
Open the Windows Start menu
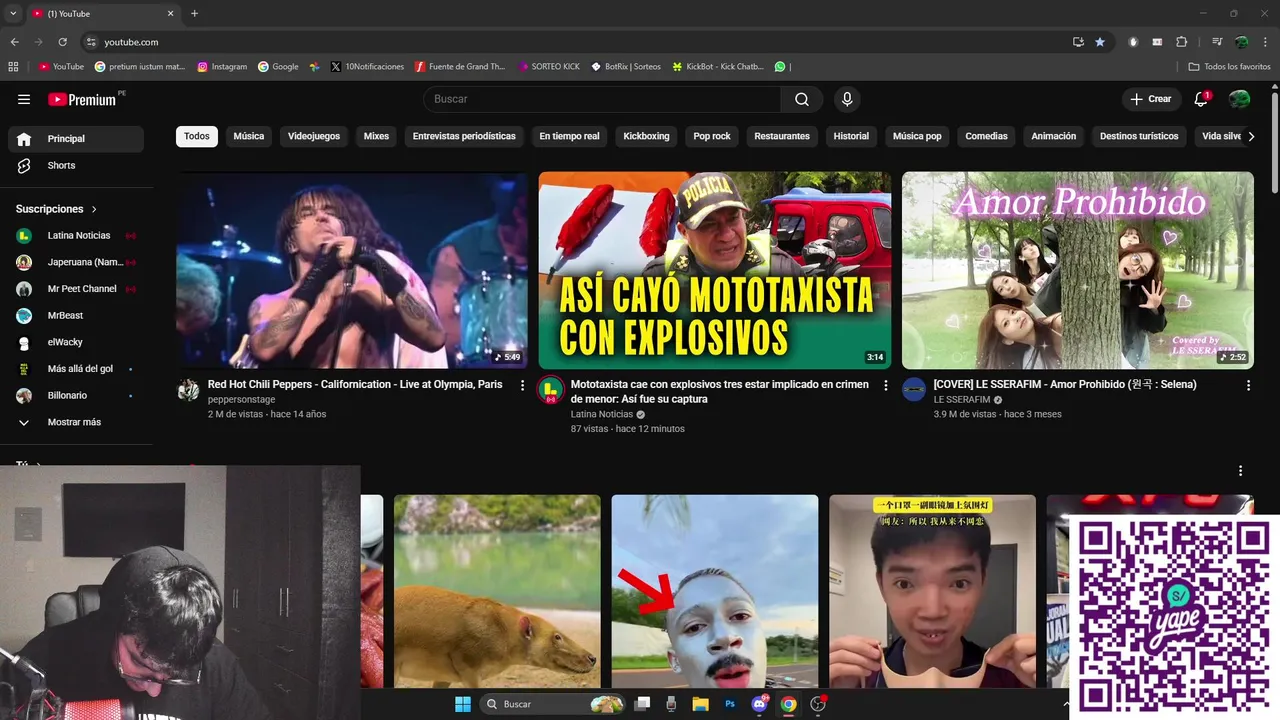(x=463, y=704)
